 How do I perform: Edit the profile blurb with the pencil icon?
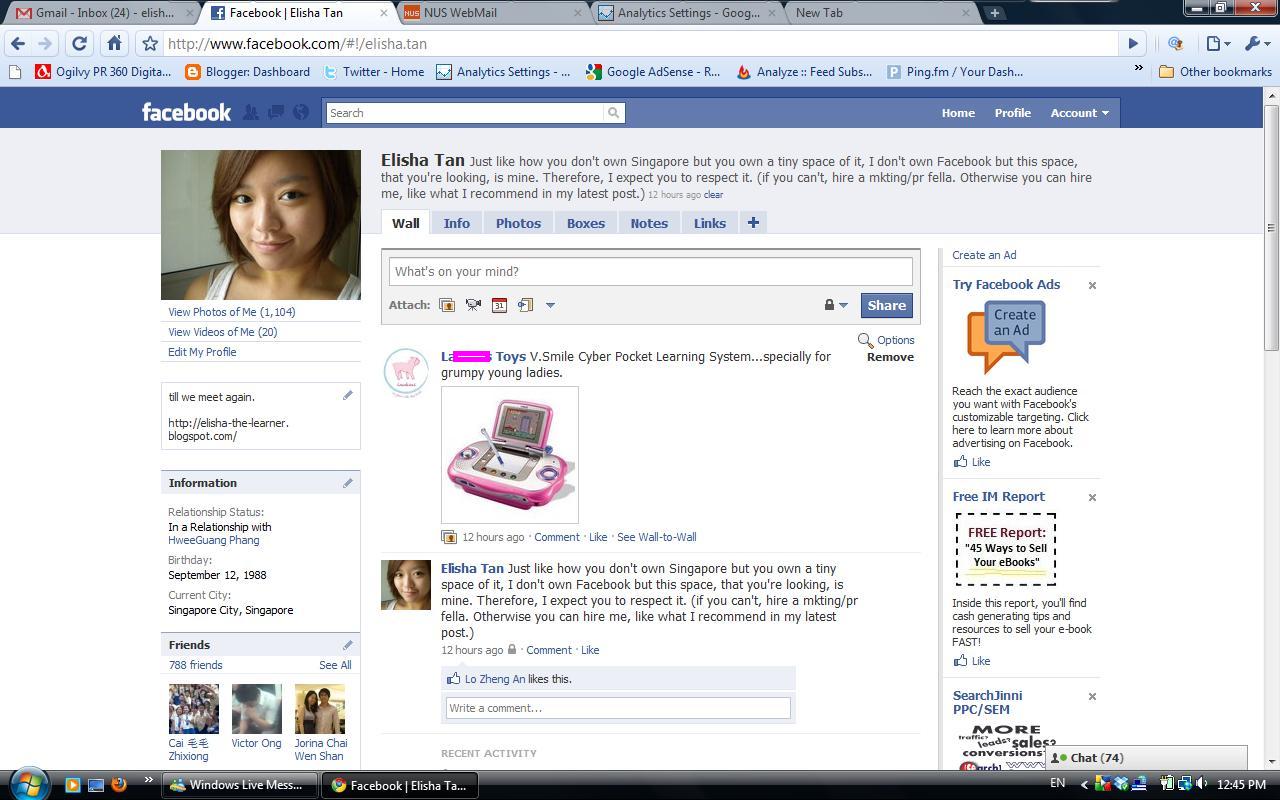[x=347, y=396]
